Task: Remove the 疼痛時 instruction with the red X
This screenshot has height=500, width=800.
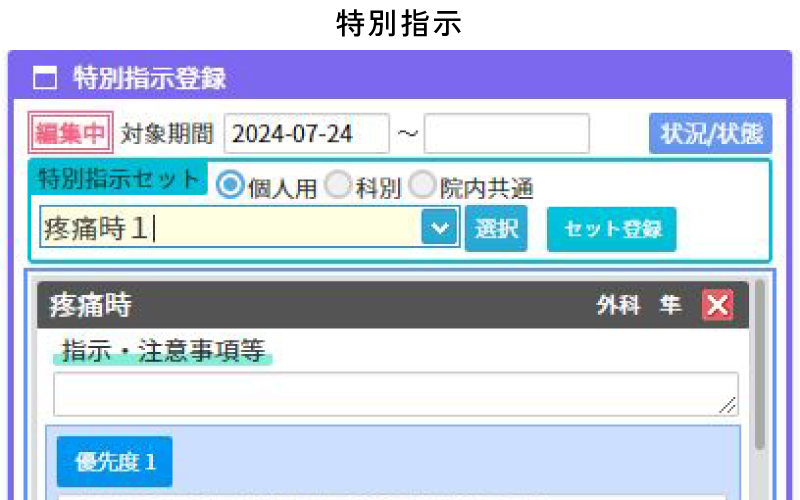Action: click(x=717, y=305)
